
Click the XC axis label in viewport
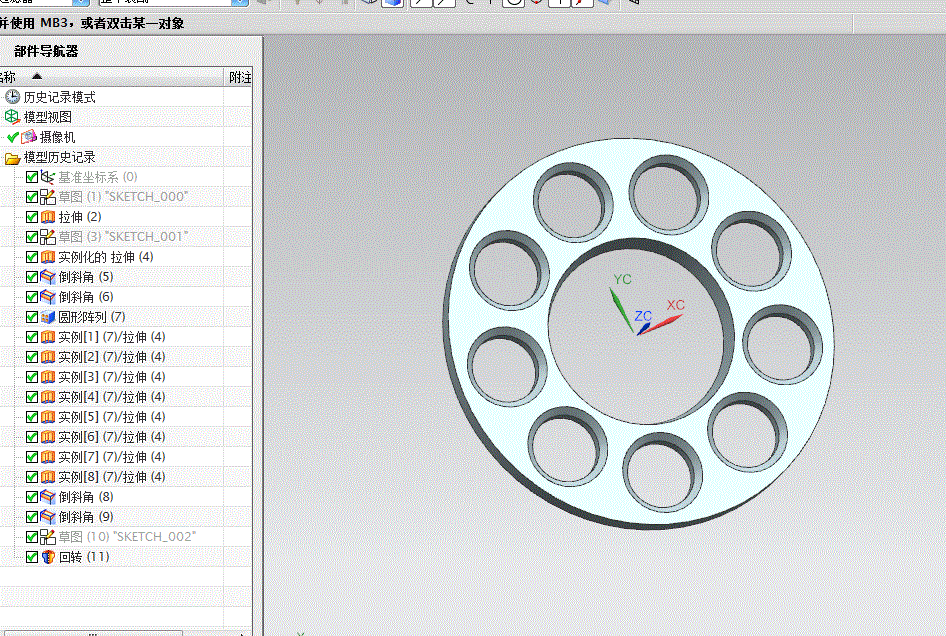pyautogui.click(x=676, y=305)
